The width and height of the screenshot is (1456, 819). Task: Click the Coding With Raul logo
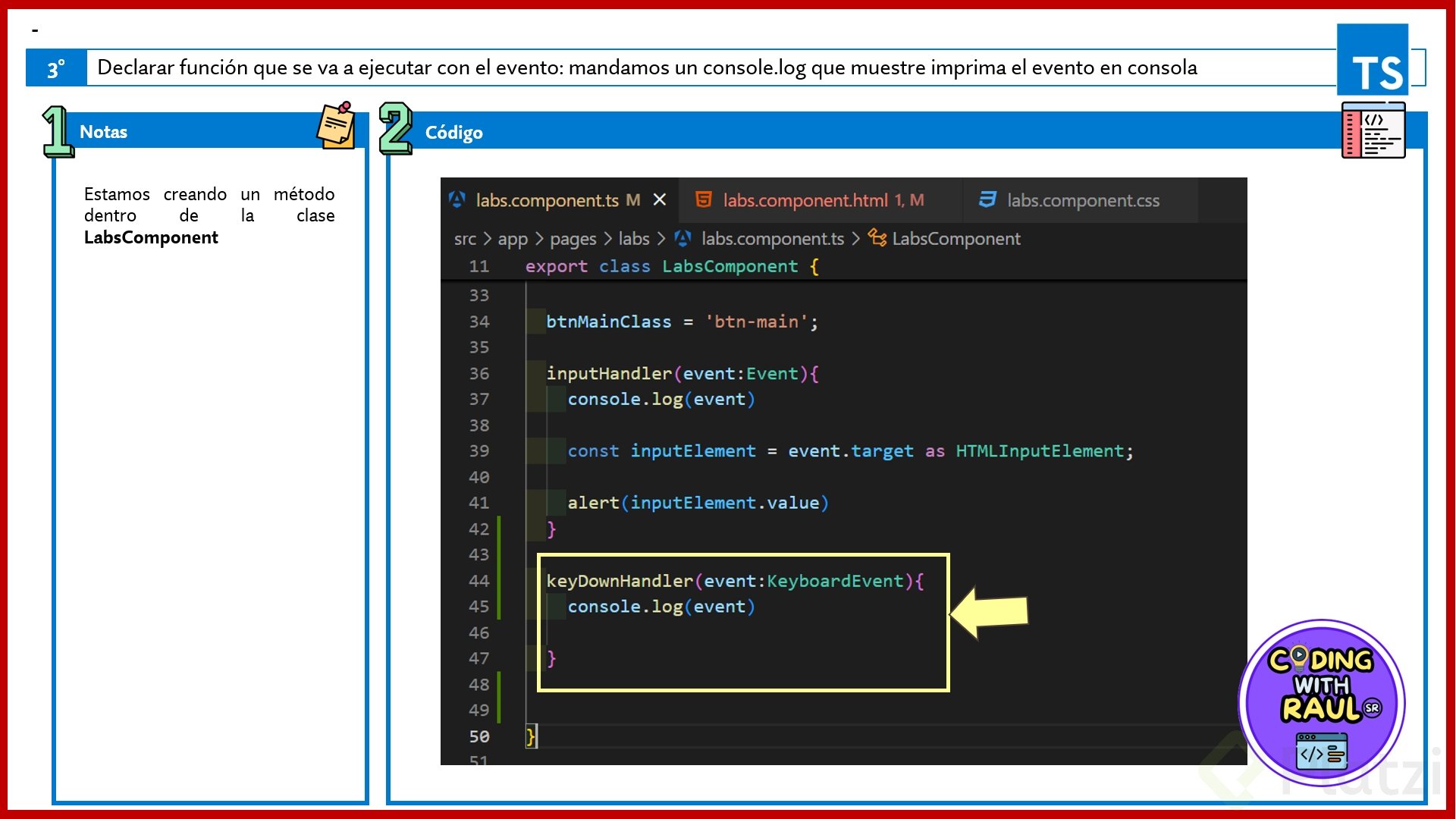(1322, 702)
